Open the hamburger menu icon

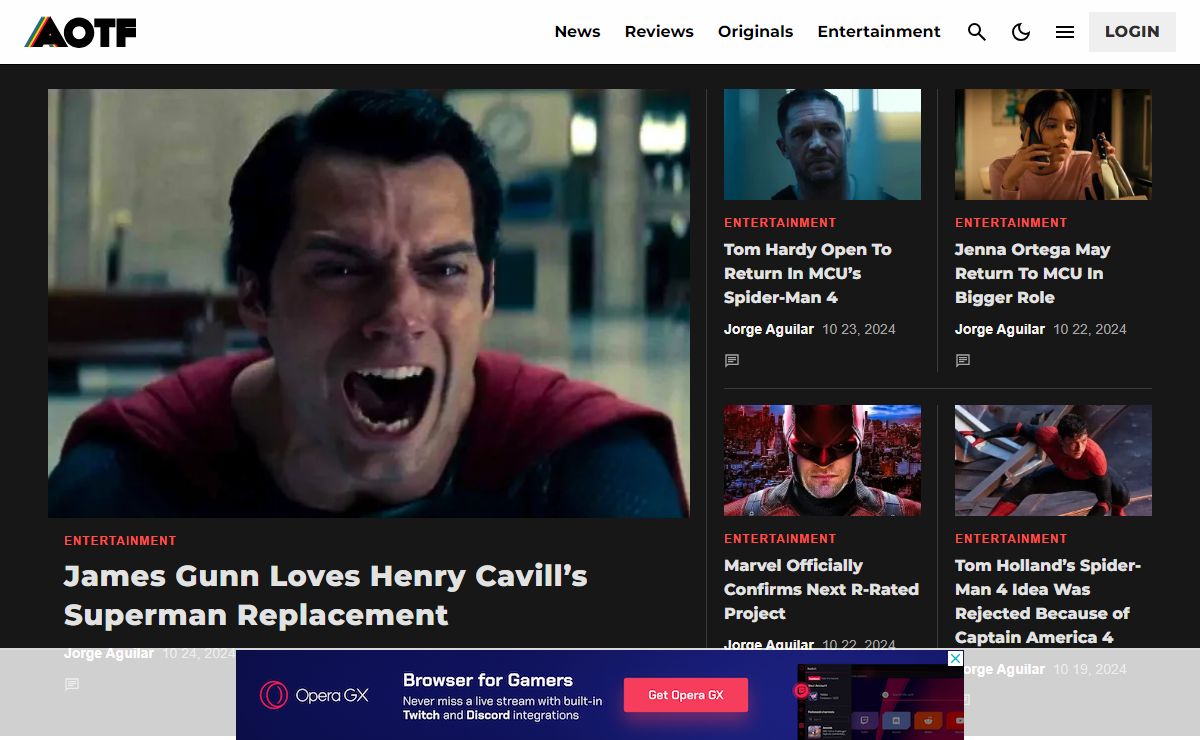click(x=1065, y=32)
